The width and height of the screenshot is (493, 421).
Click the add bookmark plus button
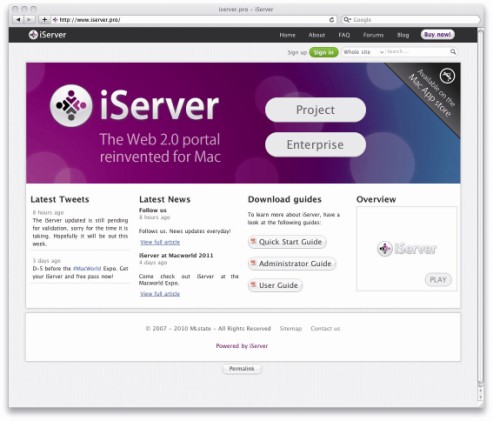point(44,20)
